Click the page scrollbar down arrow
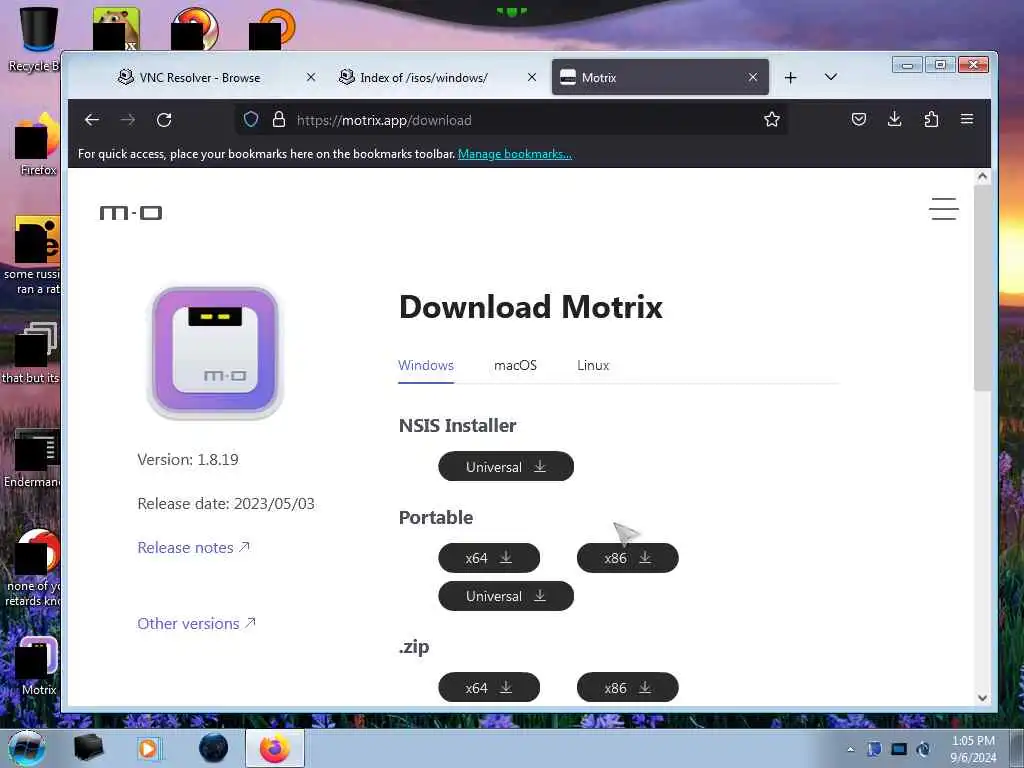Viewport: 1024px width, 768px height. click(x=982, y=697)
